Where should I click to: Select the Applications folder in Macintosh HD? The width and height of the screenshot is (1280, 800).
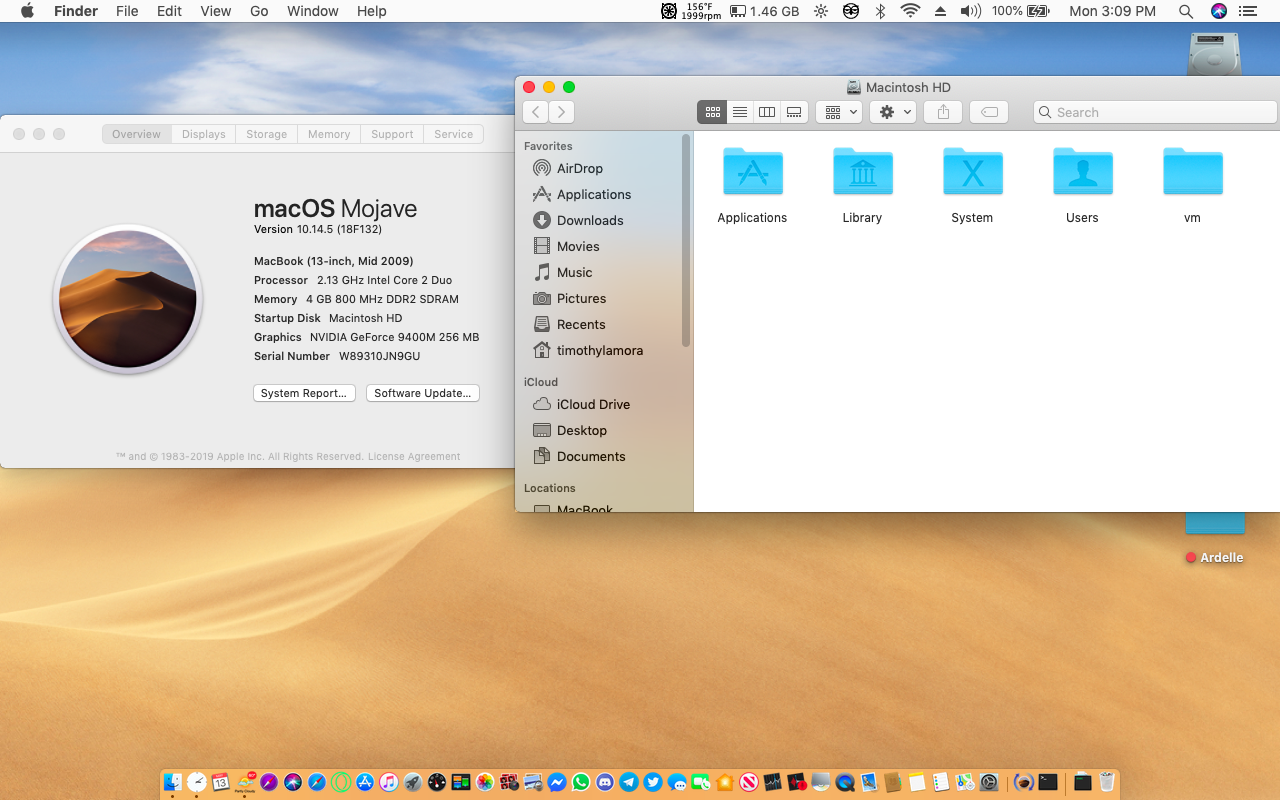tap(752, 172)
